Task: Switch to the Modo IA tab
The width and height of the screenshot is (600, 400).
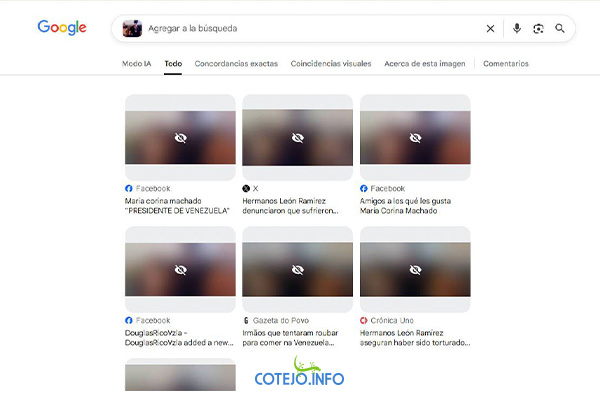Action: [x=137, y=64]
